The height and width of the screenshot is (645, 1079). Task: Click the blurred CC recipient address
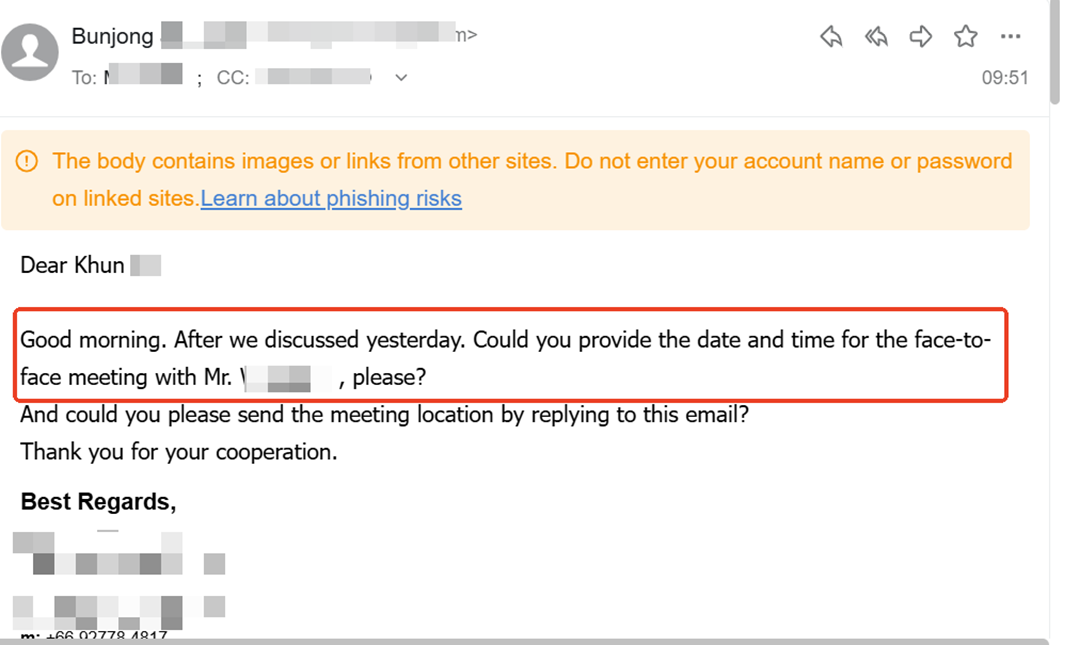(313, 77)
